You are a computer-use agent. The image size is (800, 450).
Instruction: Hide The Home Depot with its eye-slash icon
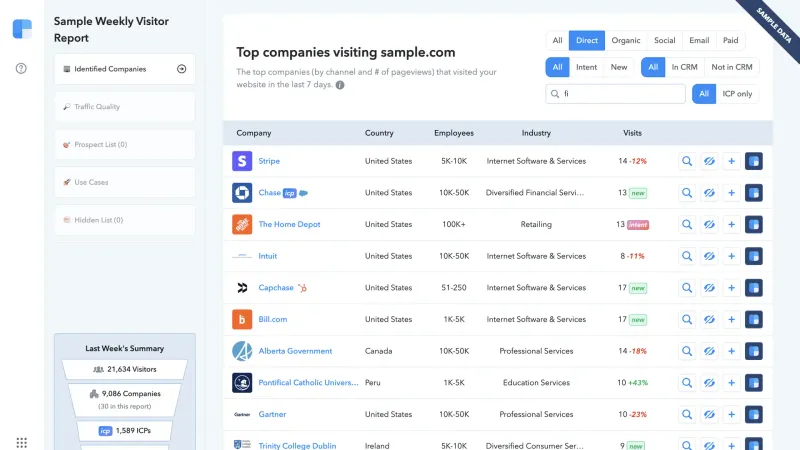709,224
